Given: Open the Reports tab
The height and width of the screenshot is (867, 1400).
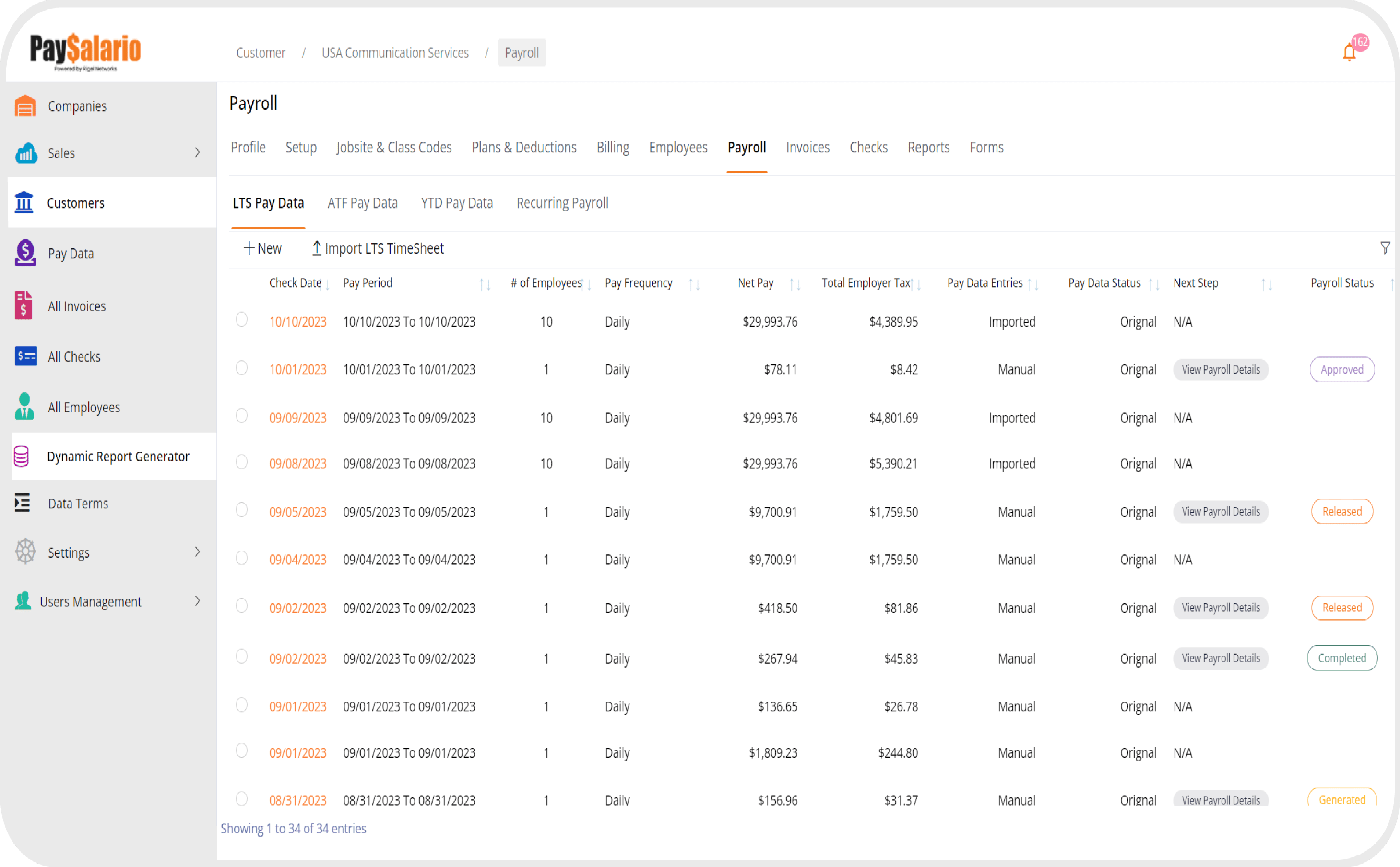Looking at the screenshot, I should coord(928,147).
